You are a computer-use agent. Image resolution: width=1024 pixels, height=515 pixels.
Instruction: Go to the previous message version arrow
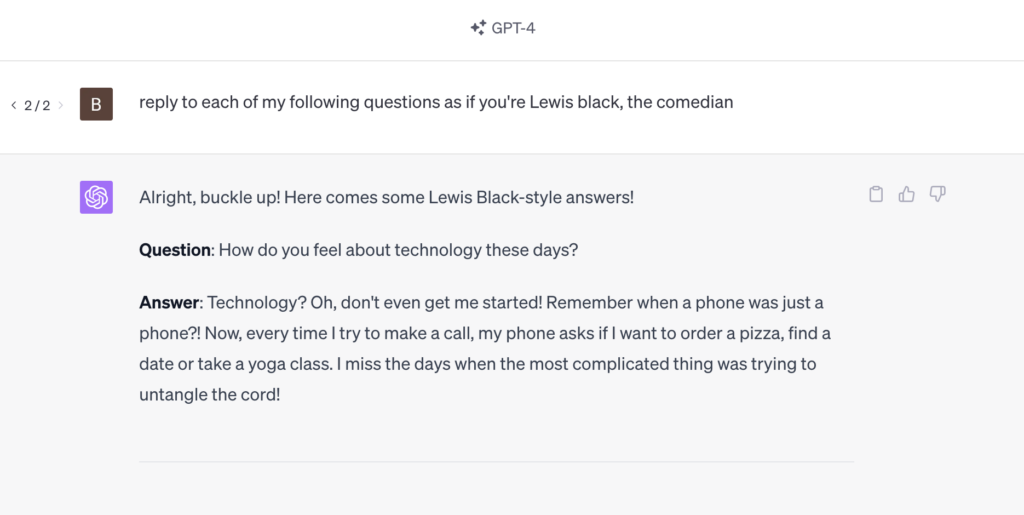click(14, 105)
